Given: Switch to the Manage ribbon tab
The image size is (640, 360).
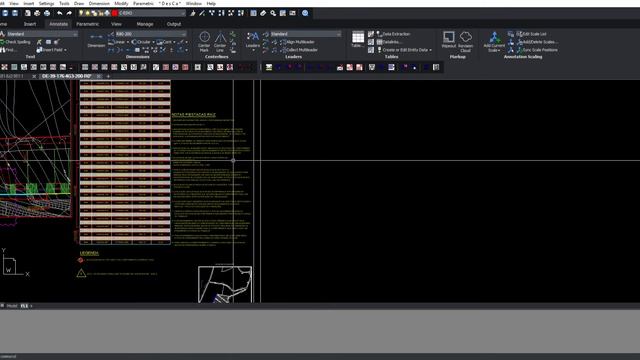Looking at the screenshot, I should [x=145, y=24].
